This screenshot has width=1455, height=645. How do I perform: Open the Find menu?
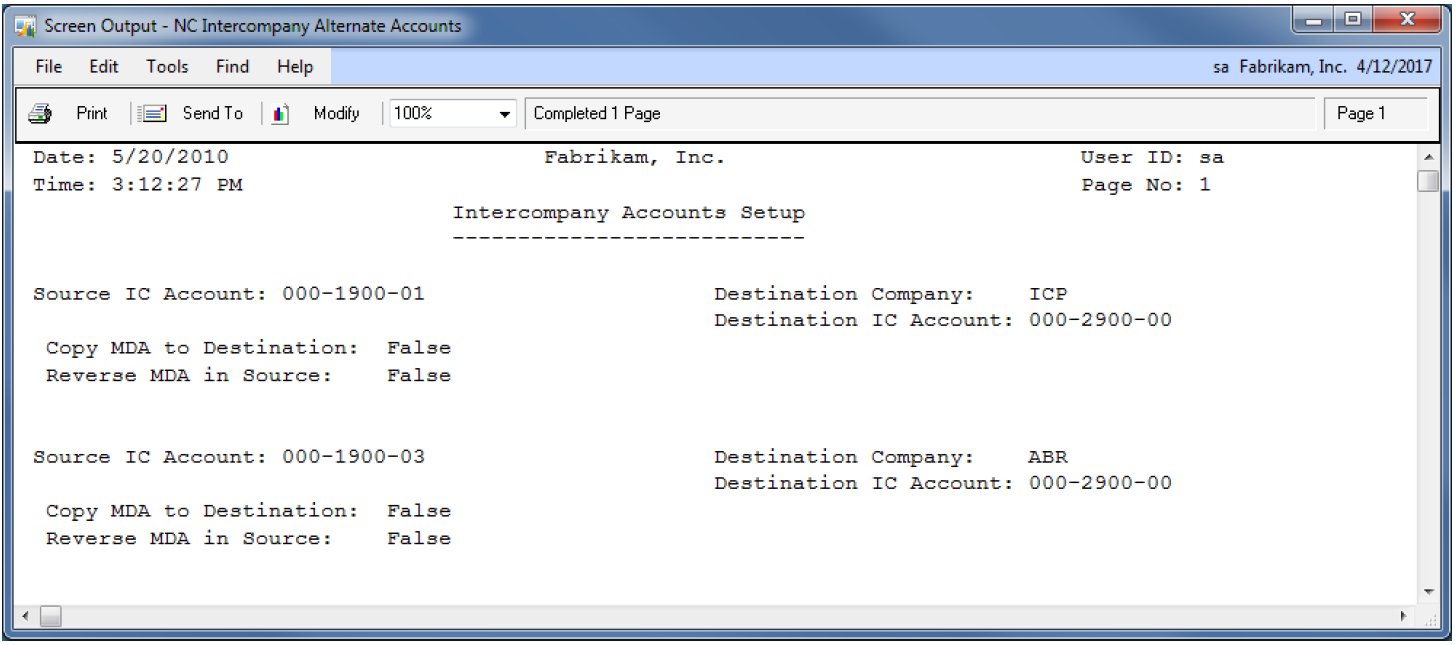click(x=232, y=67)
